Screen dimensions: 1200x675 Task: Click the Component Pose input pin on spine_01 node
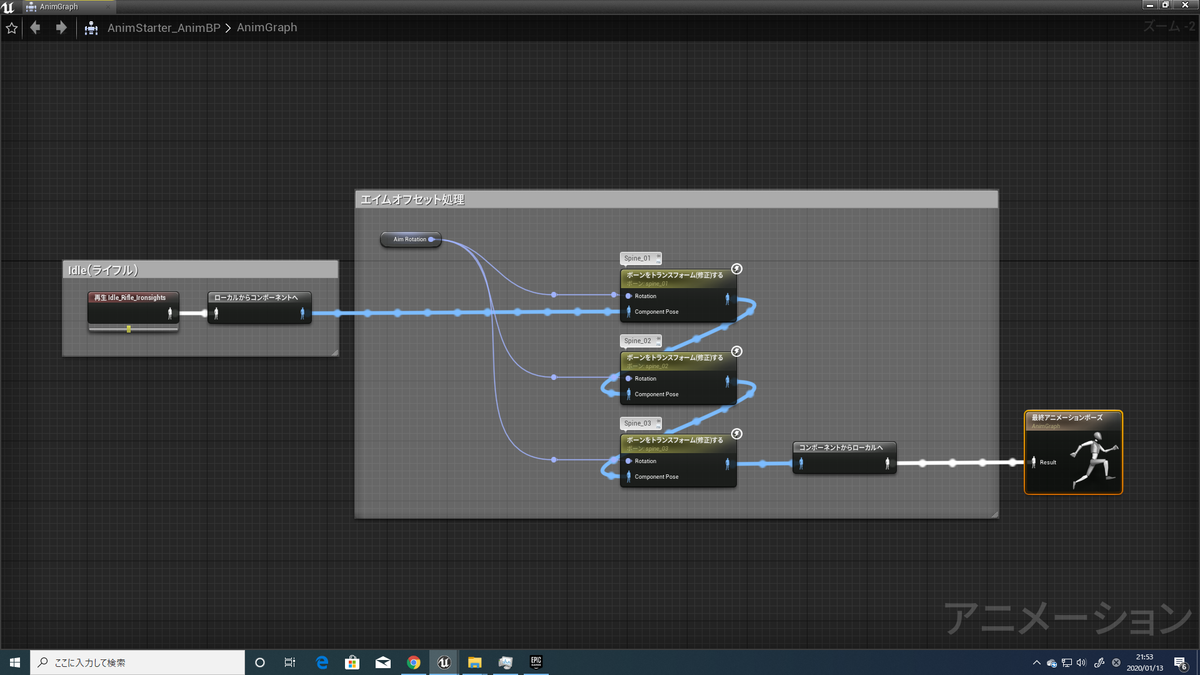pos(628,312)
